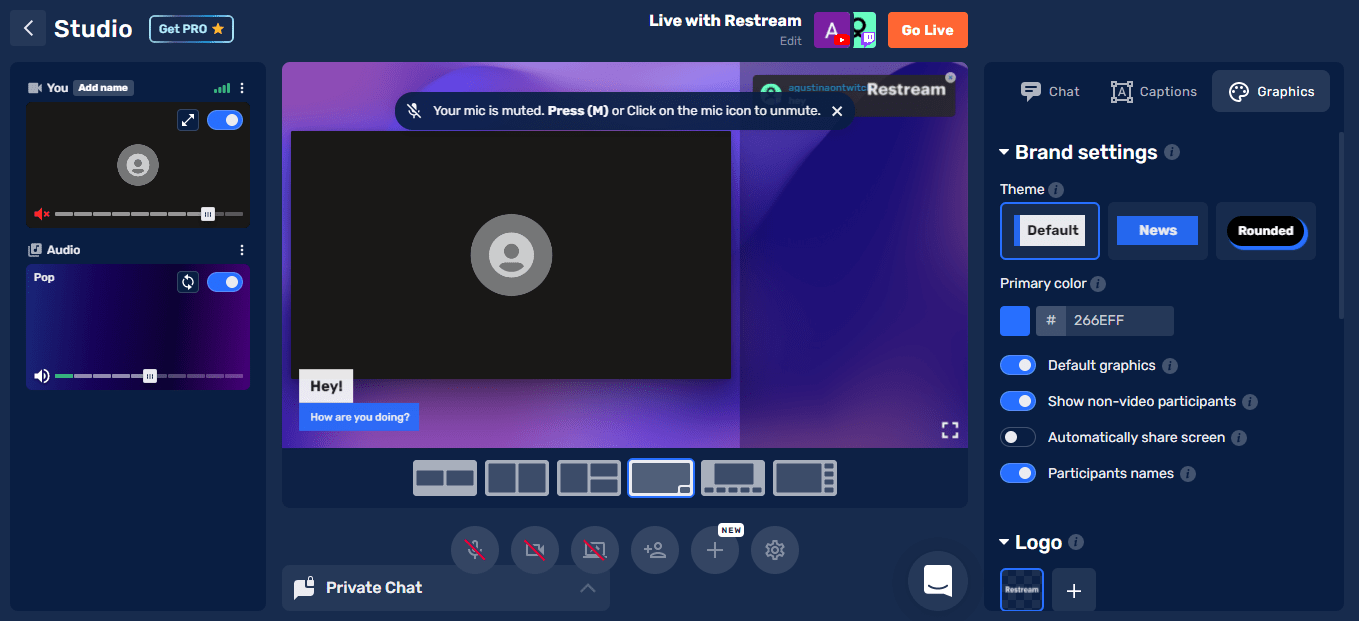The image size is (1359, 621).
Task: Select layout with right side thumbnails
Action: click(x=805, y=478)
